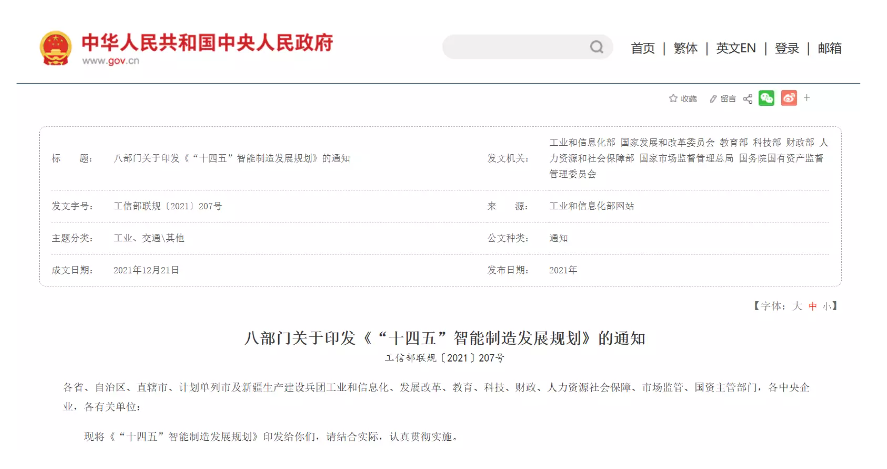887x469 pixels.
Task: Switch to 英文EN English version
Action: (x=736, y=48)
